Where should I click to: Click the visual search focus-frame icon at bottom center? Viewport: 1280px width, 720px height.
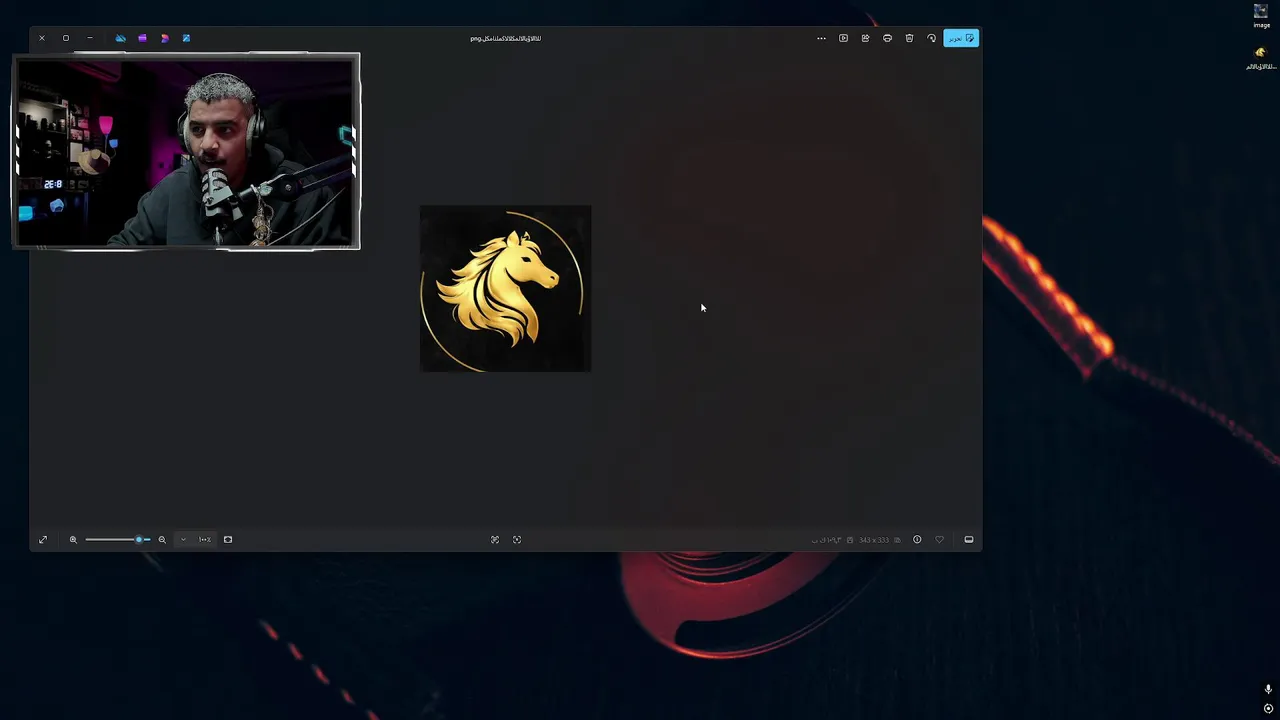coord(517,539)
